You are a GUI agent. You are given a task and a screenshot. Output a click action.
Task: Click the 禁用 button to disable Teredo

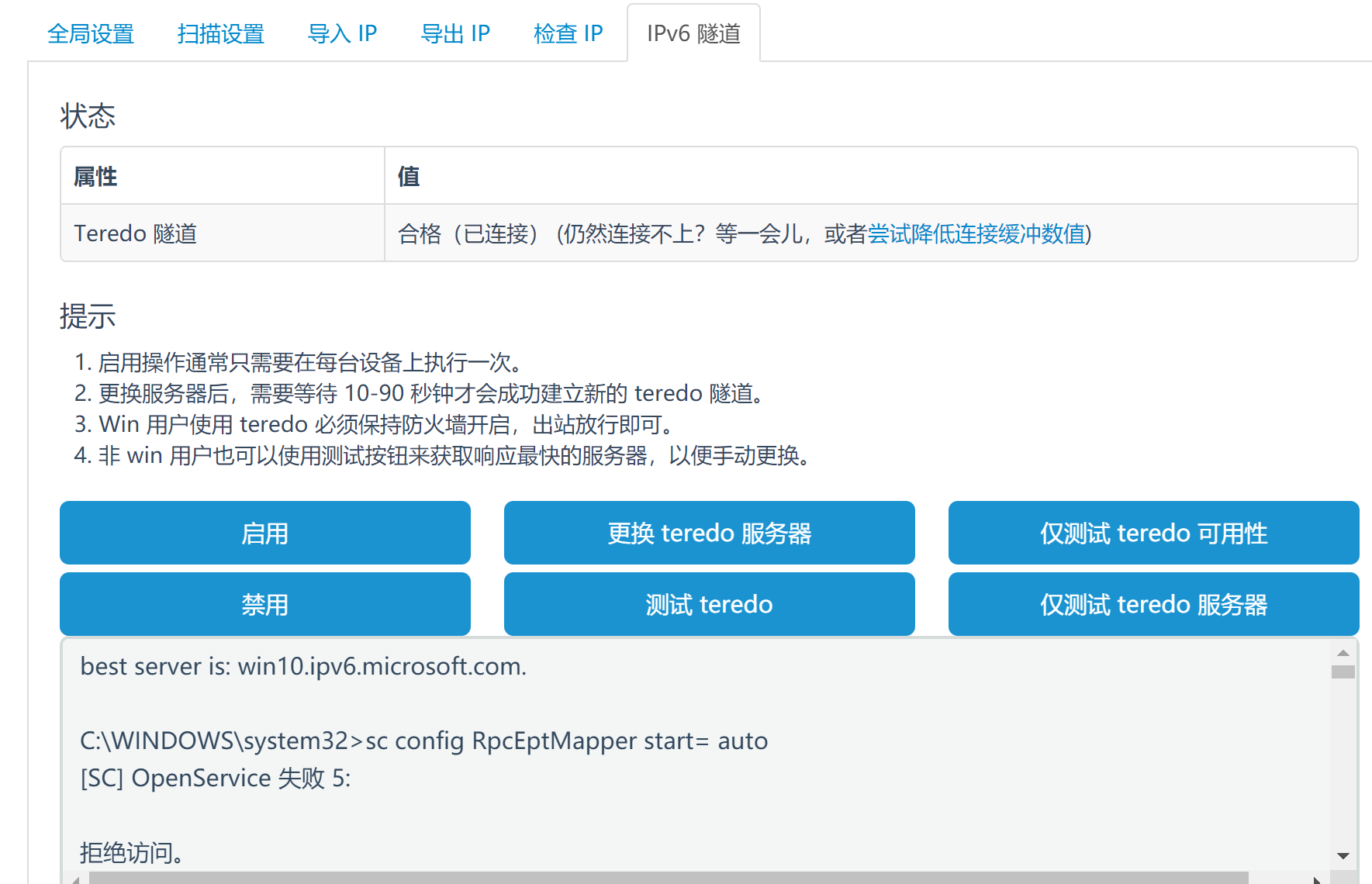point(264,604)
